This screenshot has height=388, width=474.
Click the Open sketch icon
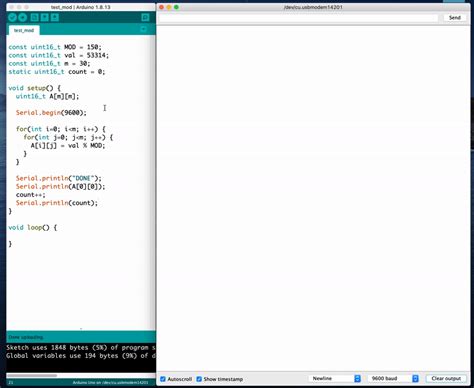(45, 18)
